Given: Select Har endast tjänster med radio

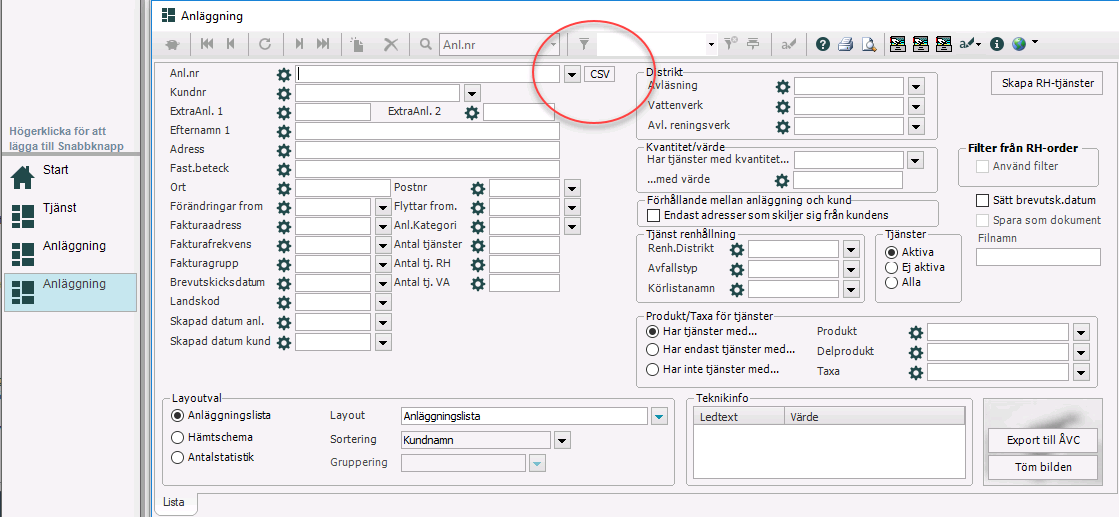Looking at the screenshot, I should coord(652,350).
